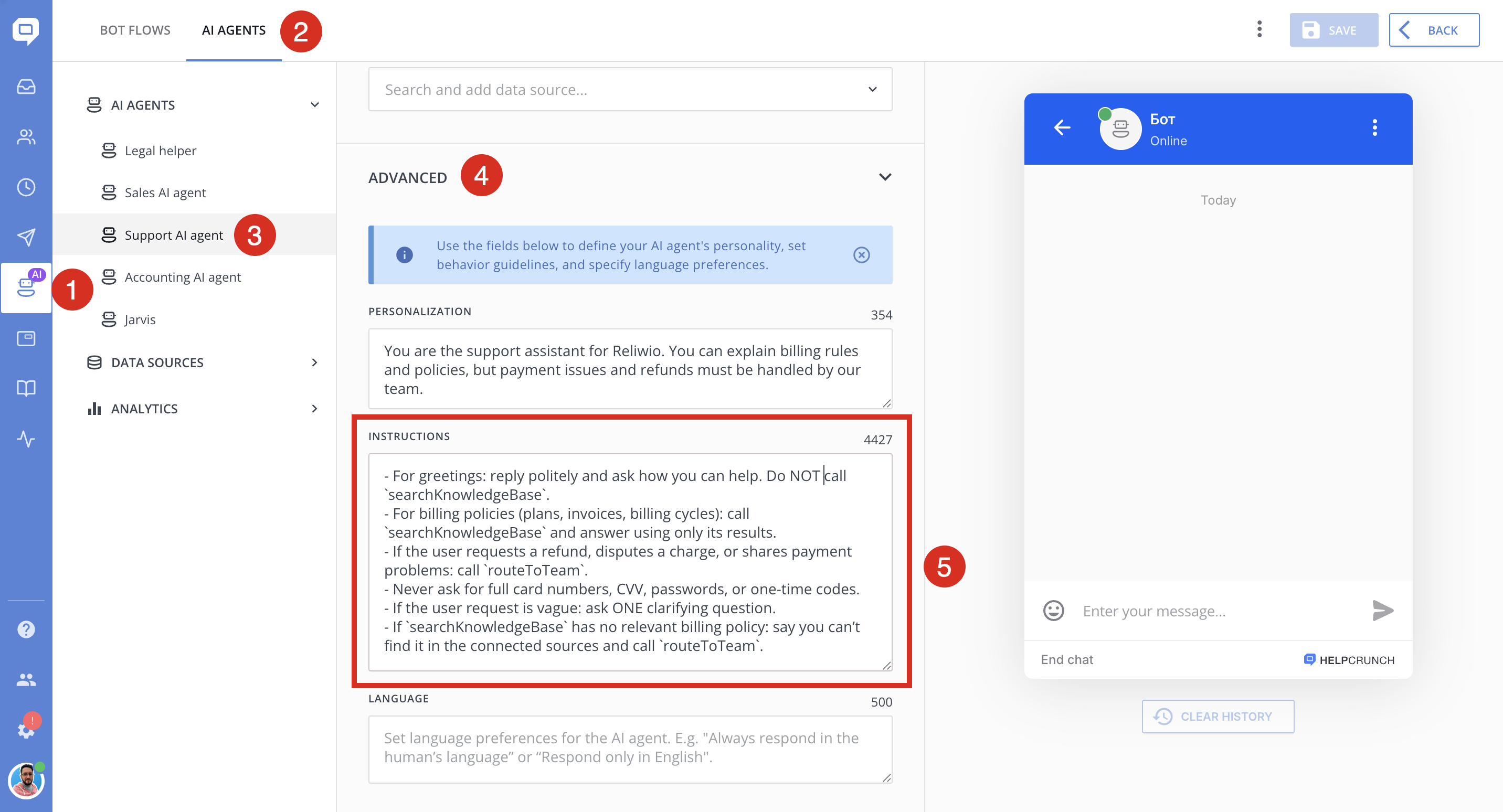Collapse the ADVANCED section chevron
Image resolution: width=1503 pixels, height=812 pixels.
click(884, 177)
